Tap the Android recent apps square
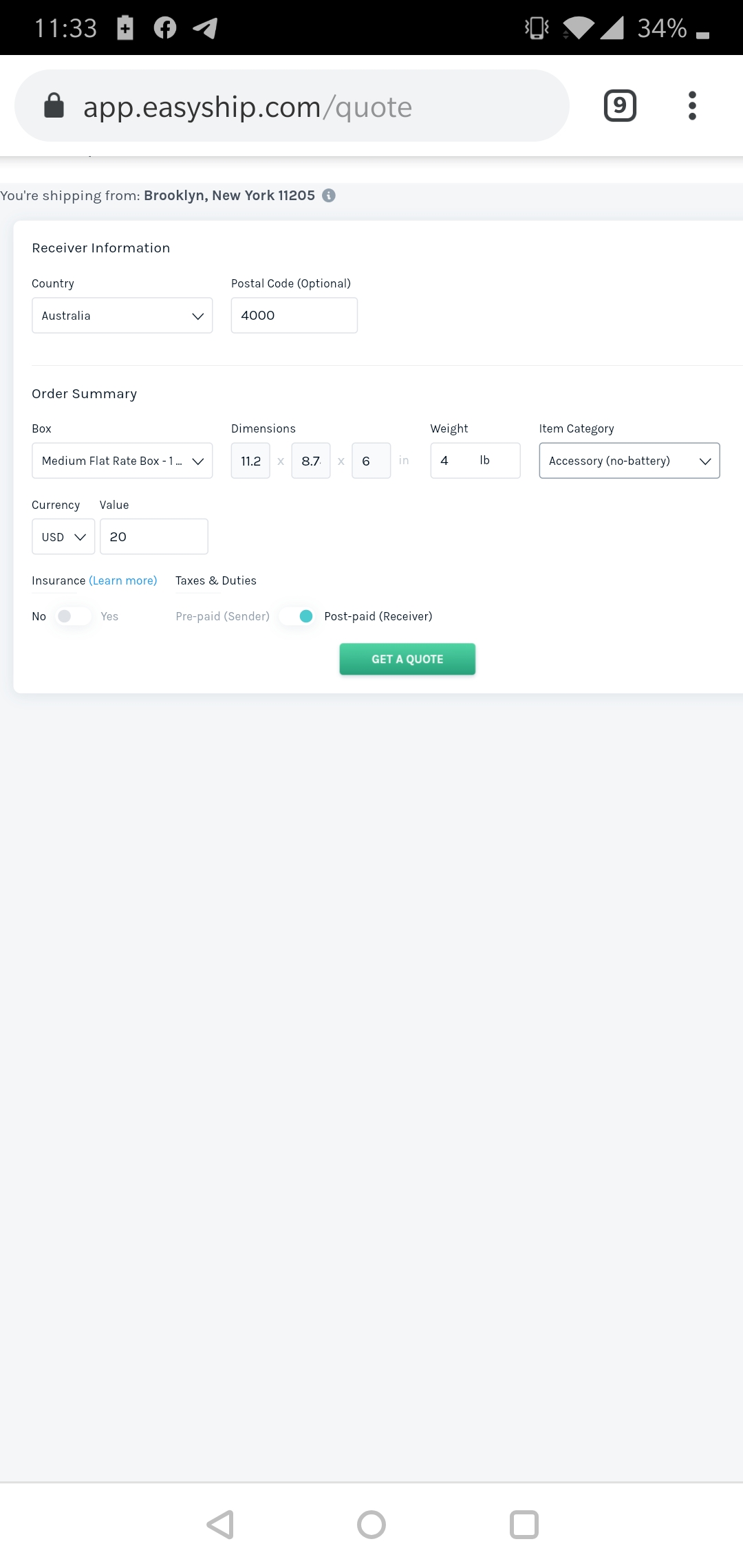This screenshot has width=743, height=1568. click(x=524, y=1524)
